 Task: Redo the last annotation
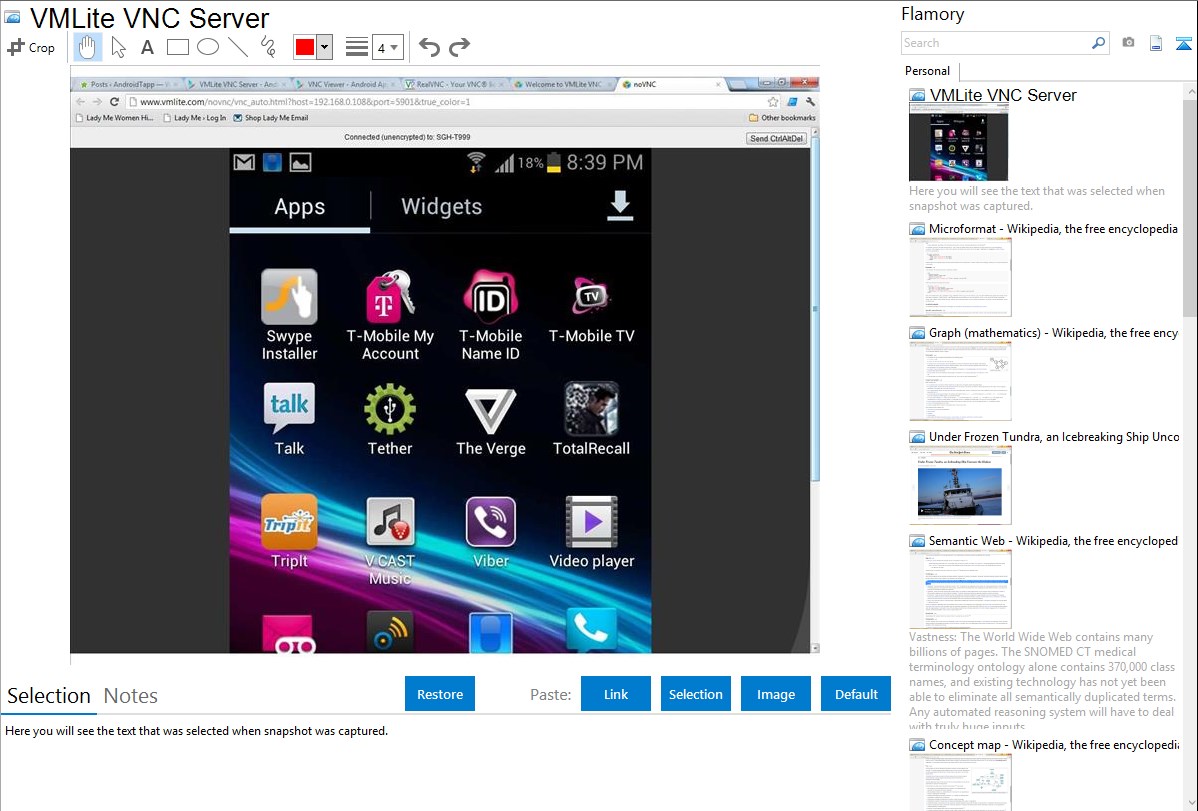click(459, 47)
